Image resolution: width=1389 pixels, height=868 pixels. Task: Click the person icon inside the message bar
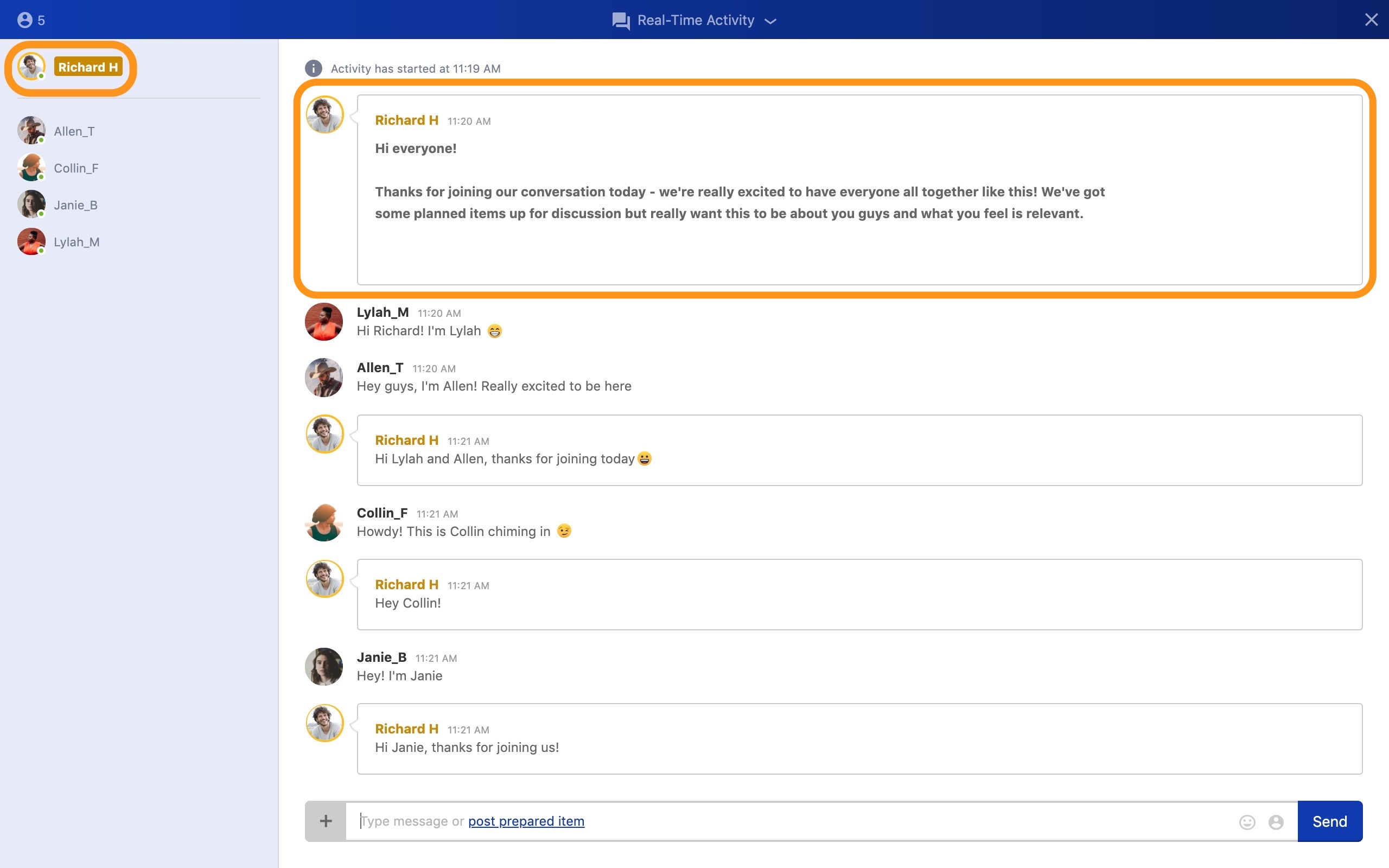point(1276,821)
